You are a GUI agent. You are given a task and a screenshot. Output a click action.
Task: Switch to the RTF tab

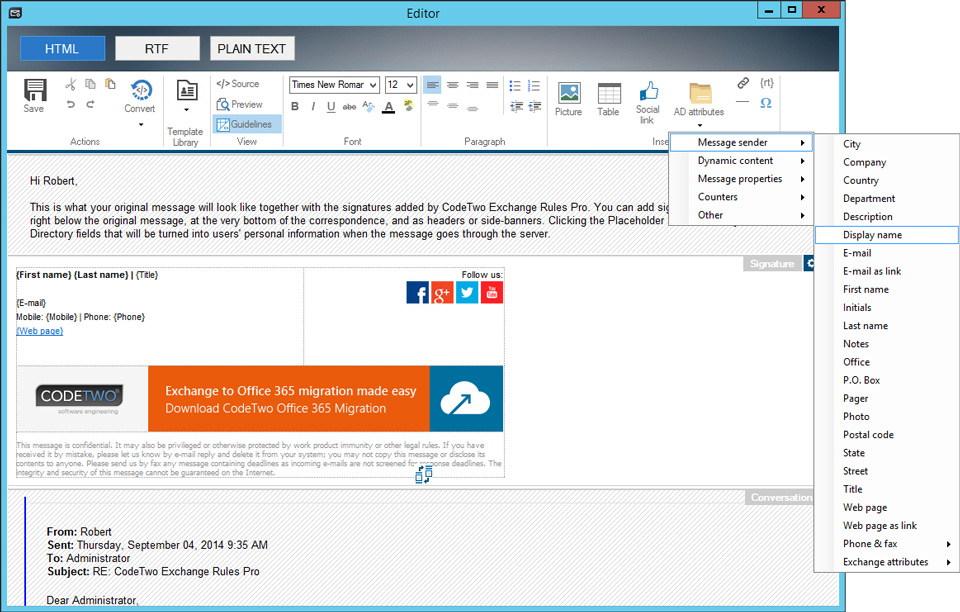pos(157,49)
